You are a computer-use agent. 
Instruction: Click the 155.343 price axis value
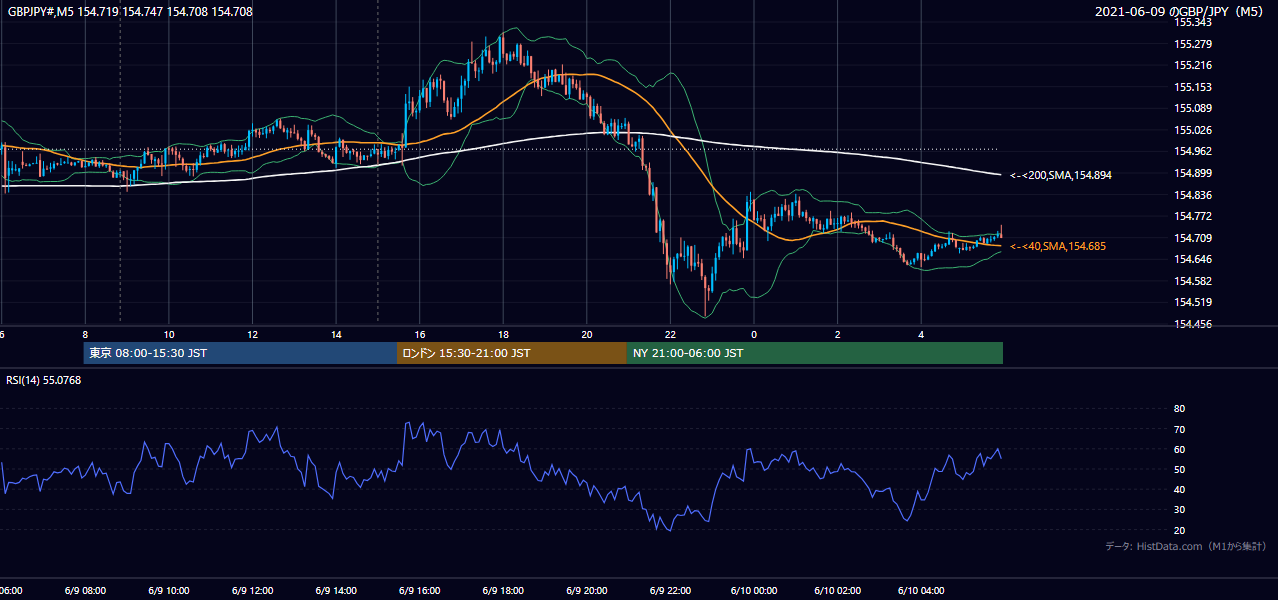point(1193,22)
